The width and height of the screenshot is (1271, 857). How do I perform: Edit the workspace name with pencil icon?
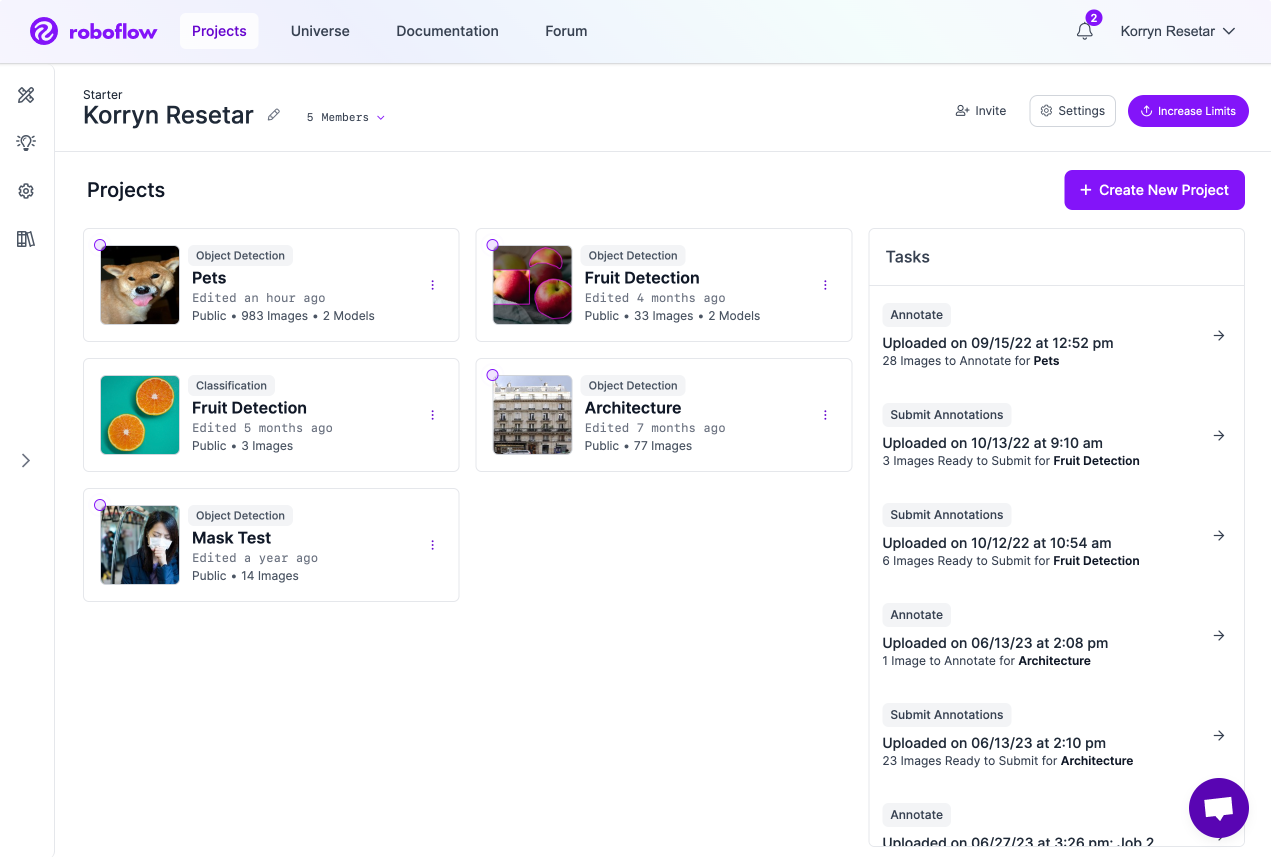click(x=274, y=115)
